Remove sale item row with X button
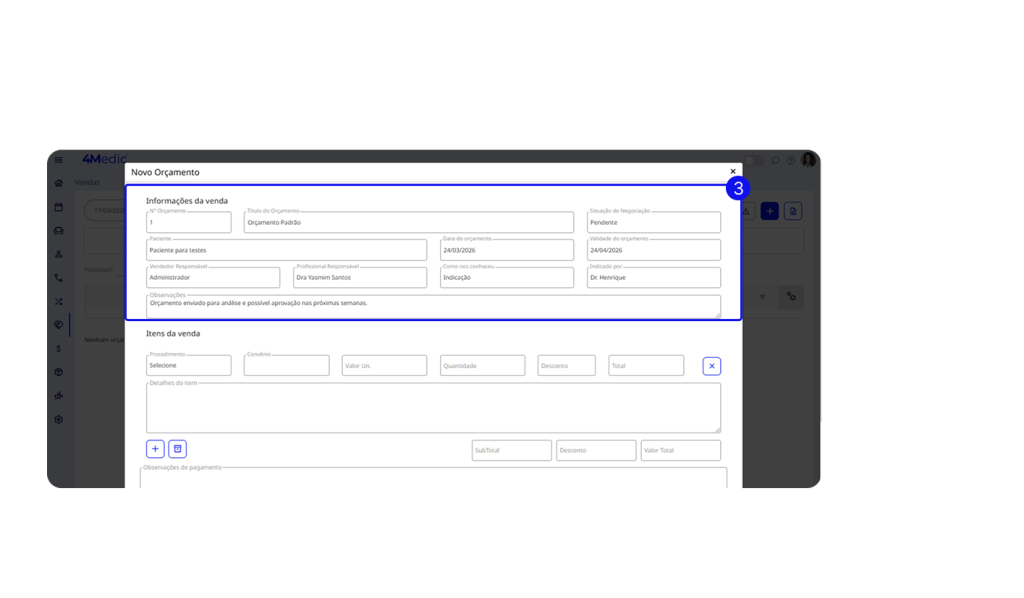The image size is (1024, 598). click(711, 366)
